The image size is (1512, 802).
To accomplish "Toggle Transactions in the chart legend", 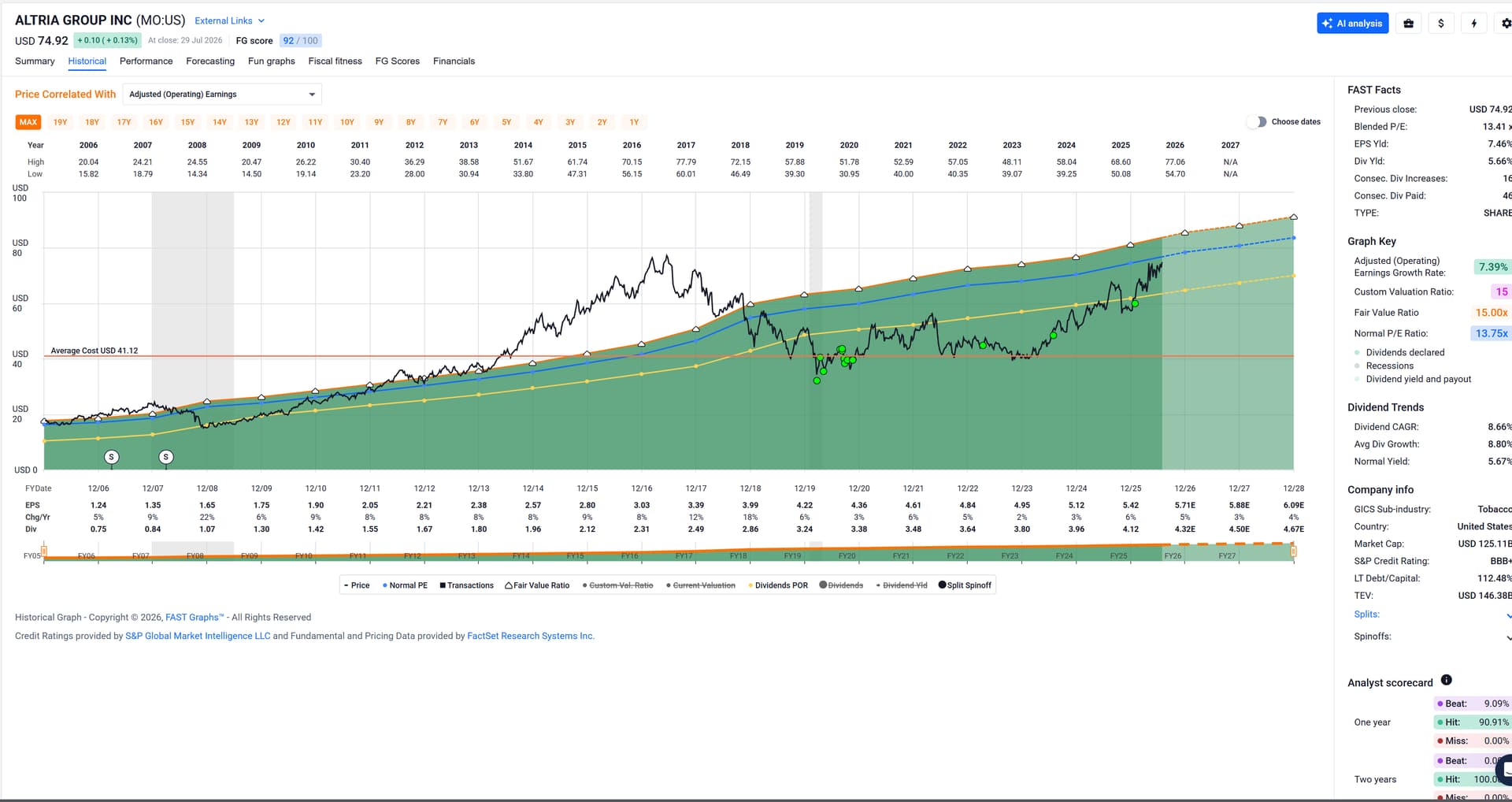I will coord(466,585).
